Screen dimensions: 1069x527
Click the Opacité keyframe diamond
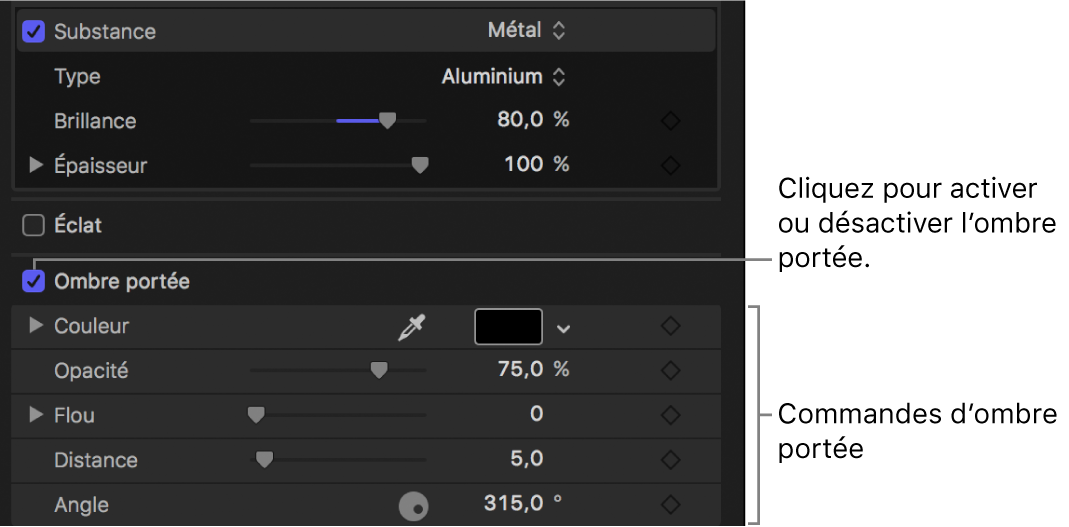[671, 370]
